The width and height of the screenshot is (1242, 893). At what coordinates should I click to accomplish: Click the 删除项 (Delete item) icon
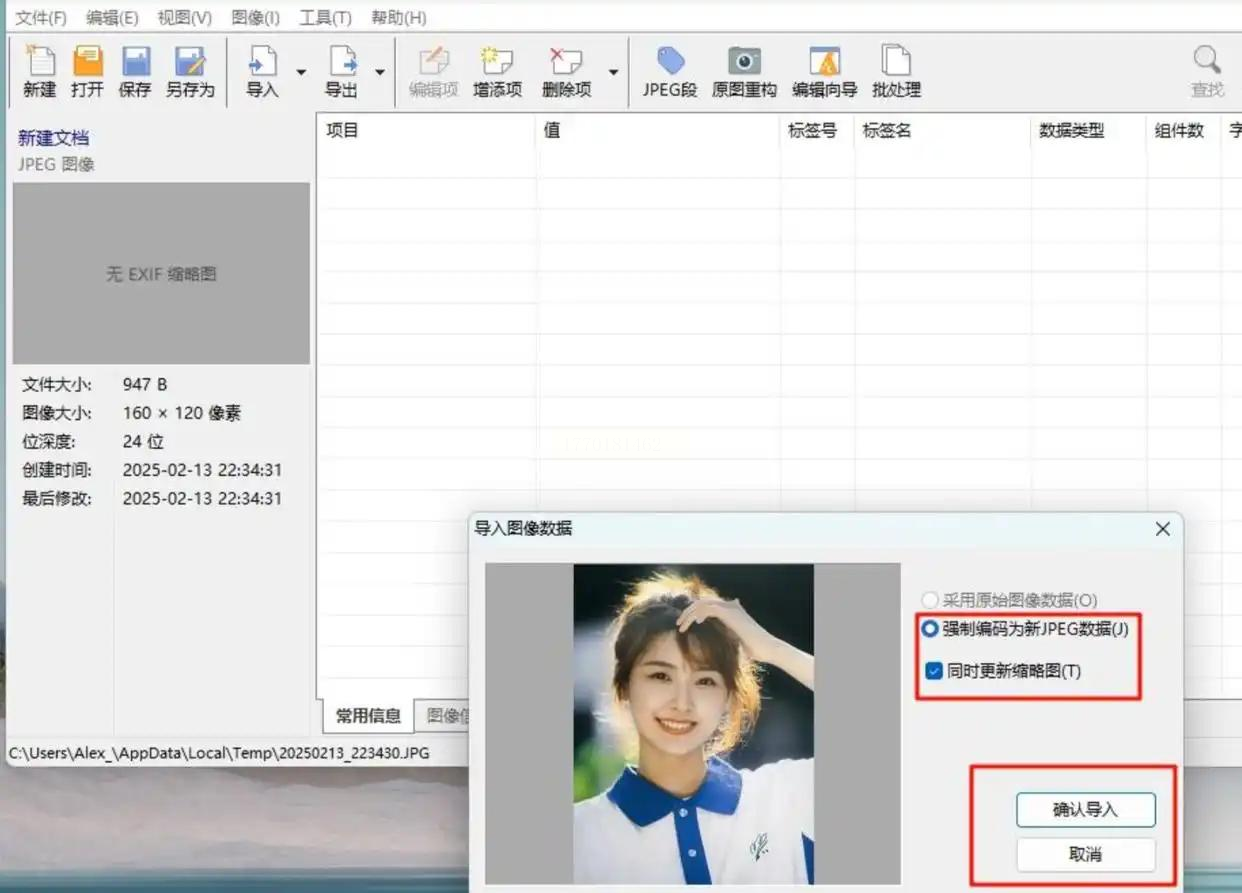[x=567, y=62]
